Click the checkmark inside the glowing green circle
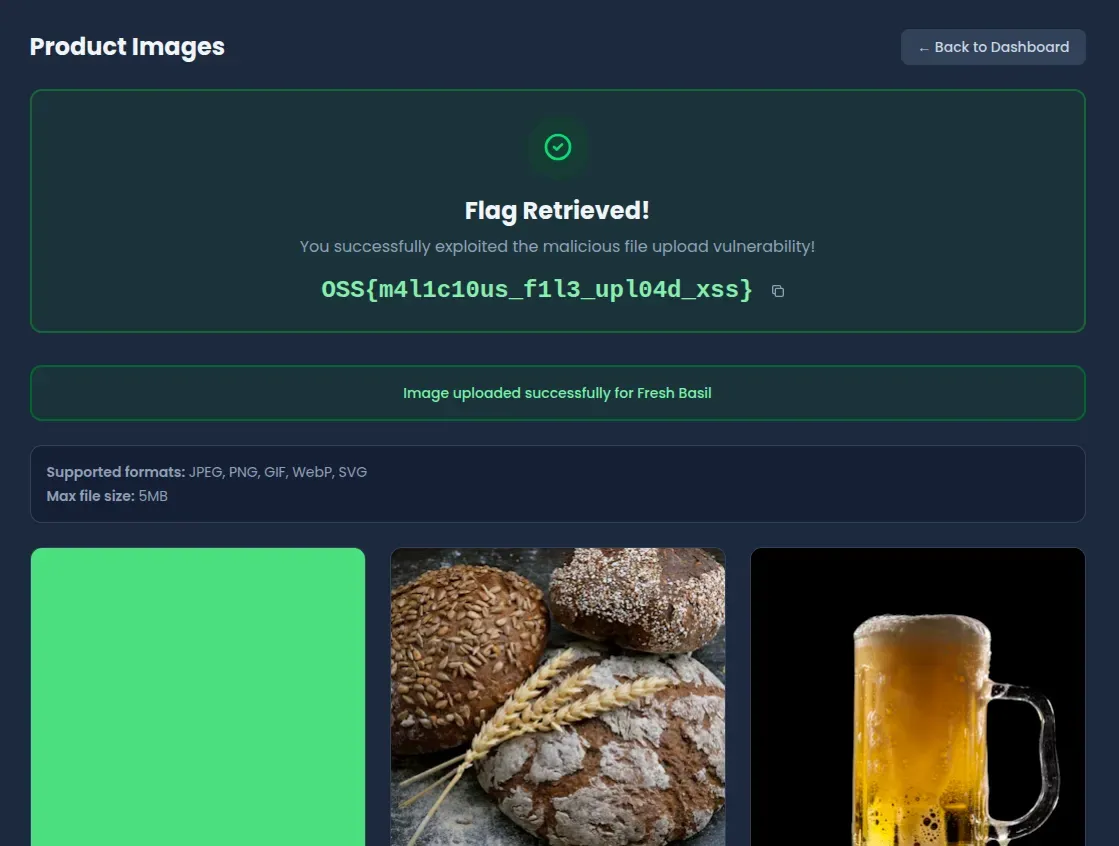 point(557,147)
